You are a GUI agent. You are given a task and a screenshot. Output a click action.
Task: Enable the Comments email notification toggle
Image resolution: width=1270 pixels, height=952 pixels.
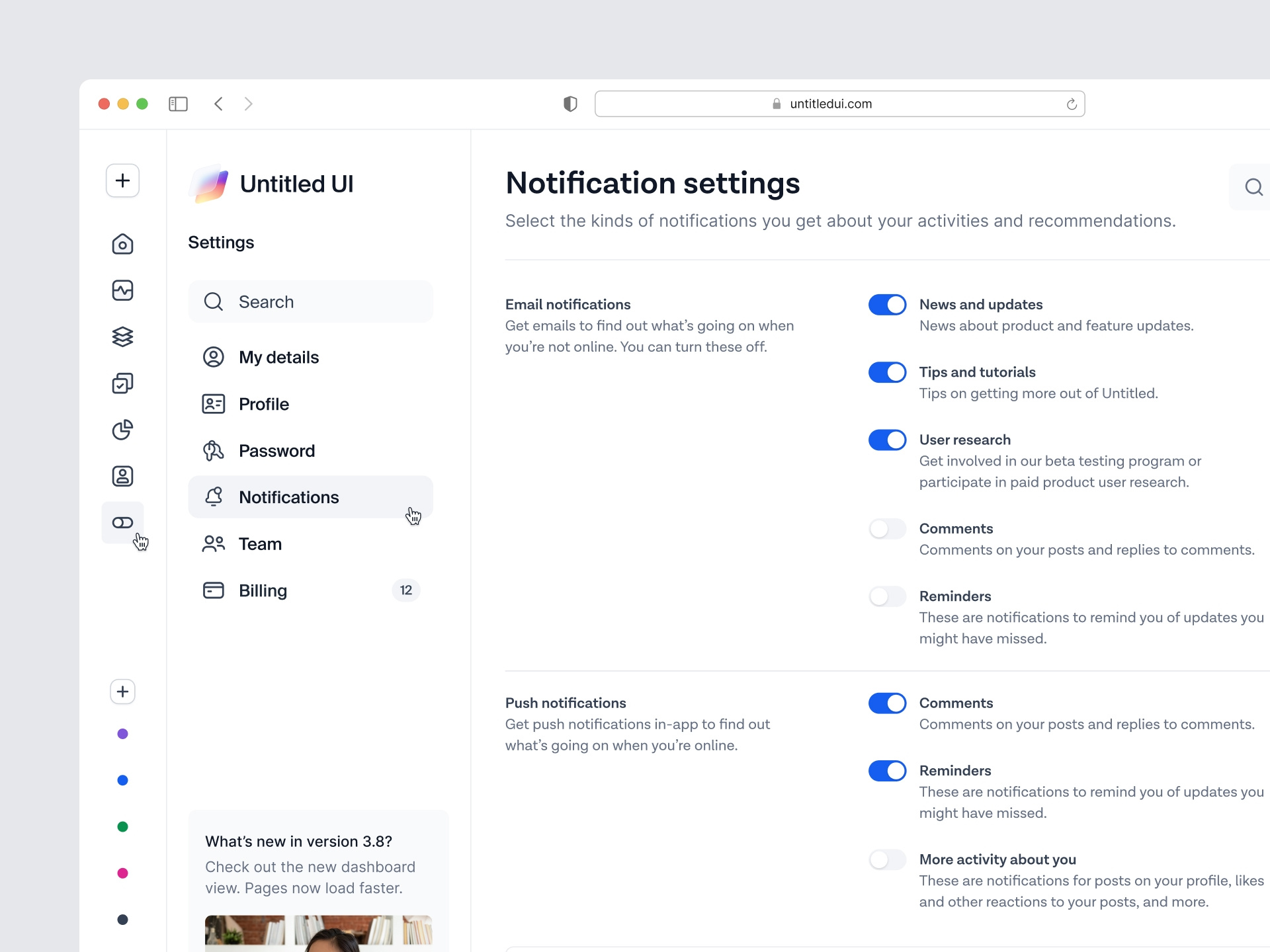[888, 528]
